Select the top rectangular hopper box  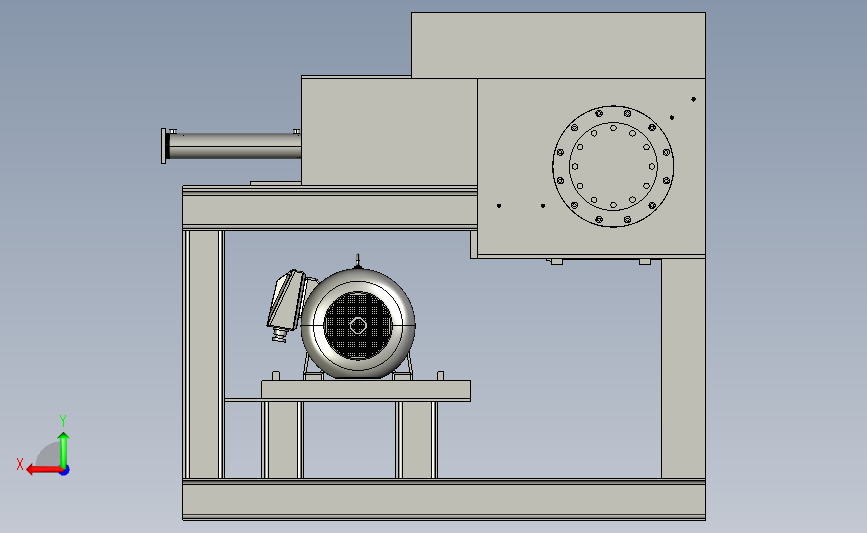pos(558,45)
